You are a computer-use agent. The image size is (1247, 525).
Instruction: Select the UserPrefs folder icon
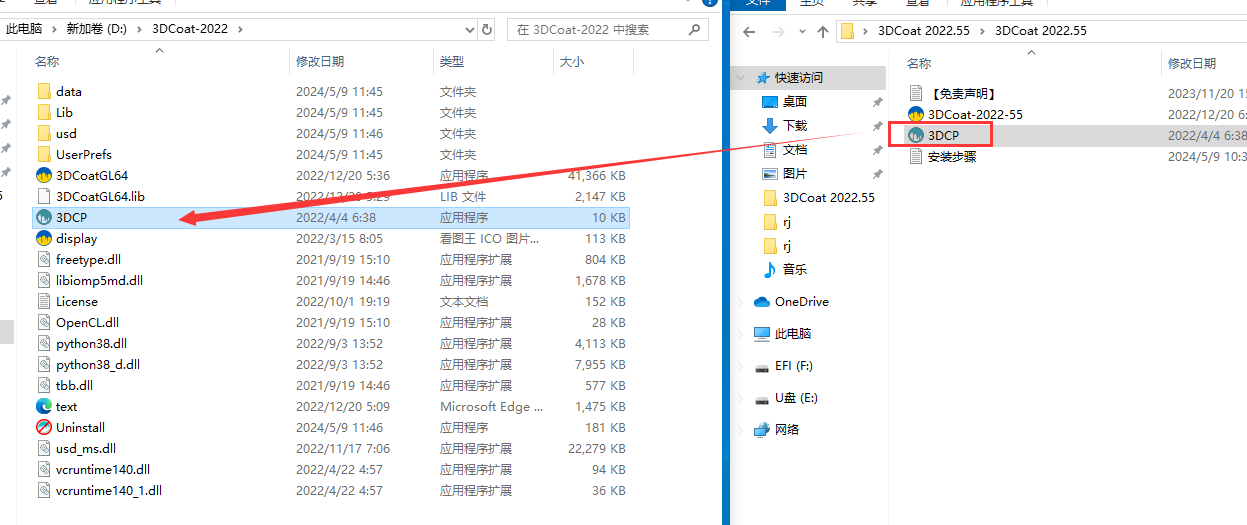43,154
